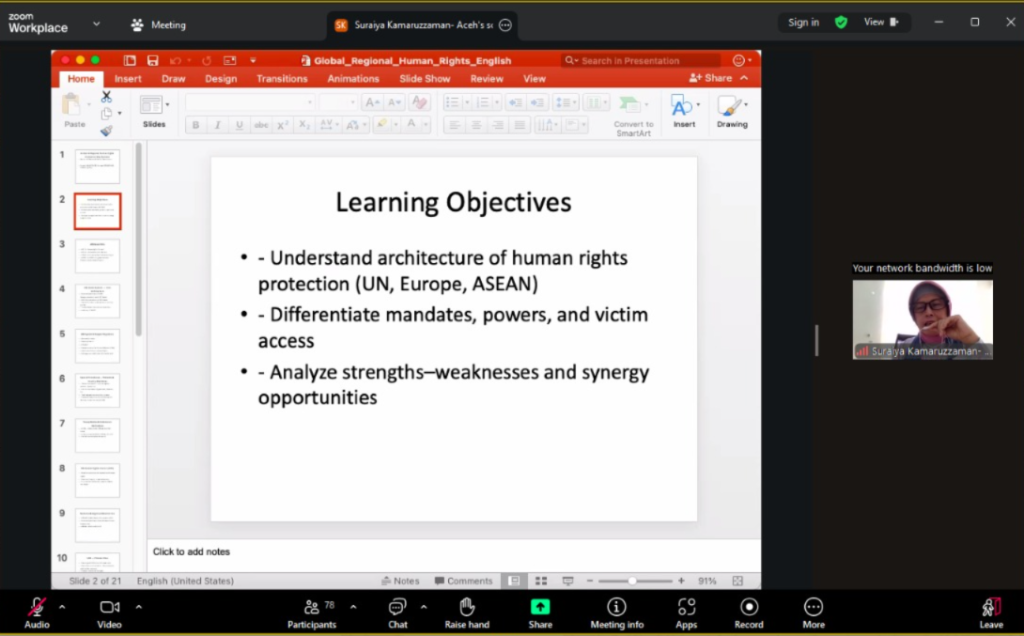Open the Review ribbon tab
Viewport: 1024px width, 636px height.
pos(487,78)
